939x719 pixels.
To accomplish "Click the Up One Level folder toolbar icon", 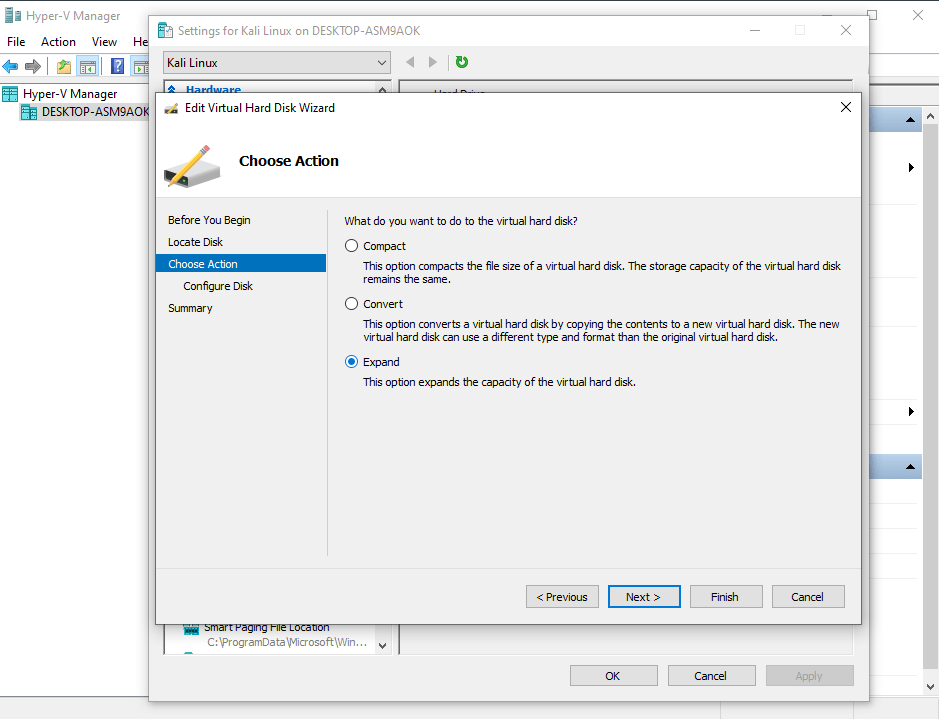I will 64,66.
